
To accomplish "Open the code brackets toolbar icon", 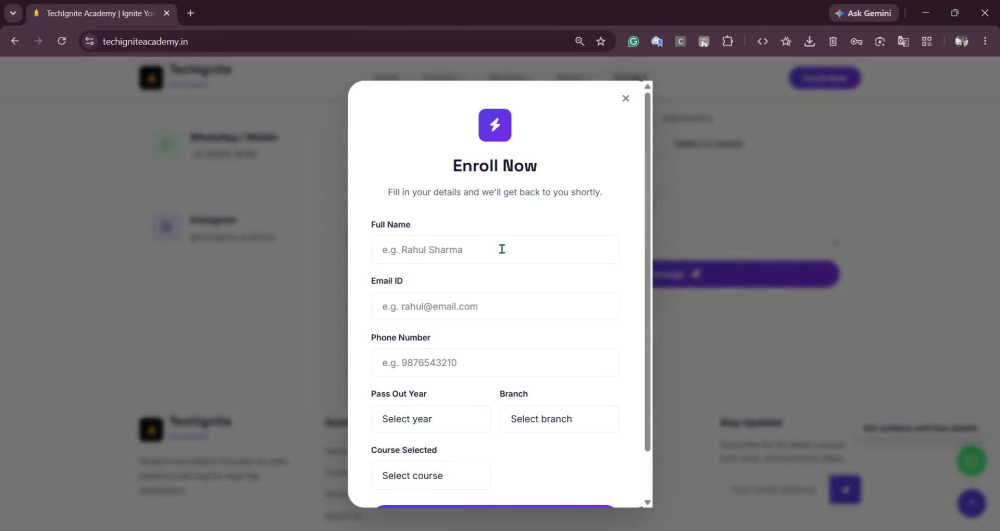I will click(763, 41).
